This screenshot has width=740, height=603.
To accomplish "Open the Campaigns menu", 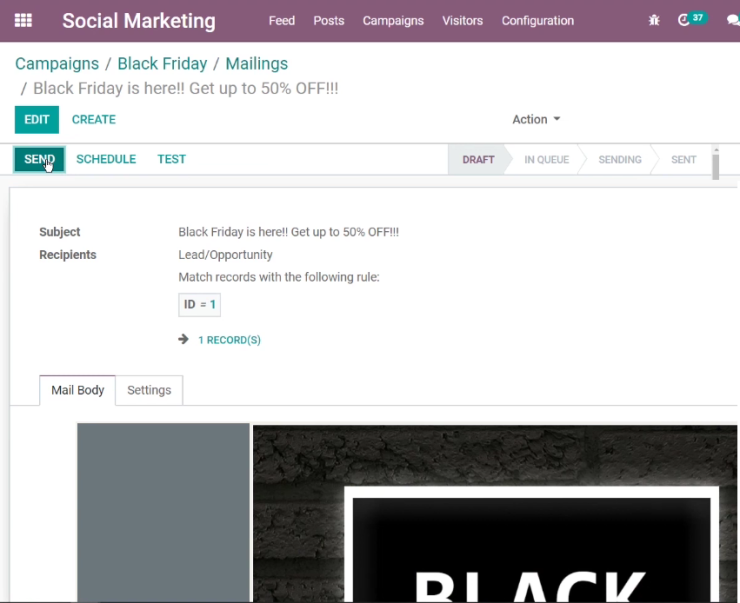I will point(393,21).
